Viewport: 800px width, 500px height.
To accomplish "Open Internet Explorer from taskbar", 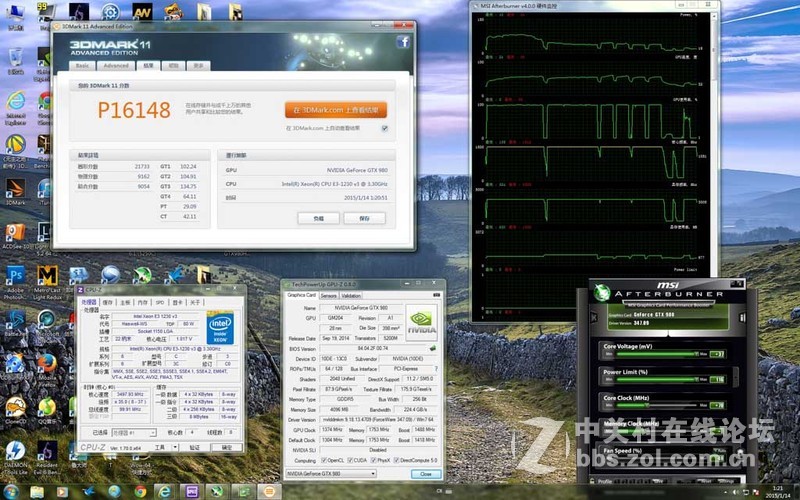I will (x=164, y=492).
